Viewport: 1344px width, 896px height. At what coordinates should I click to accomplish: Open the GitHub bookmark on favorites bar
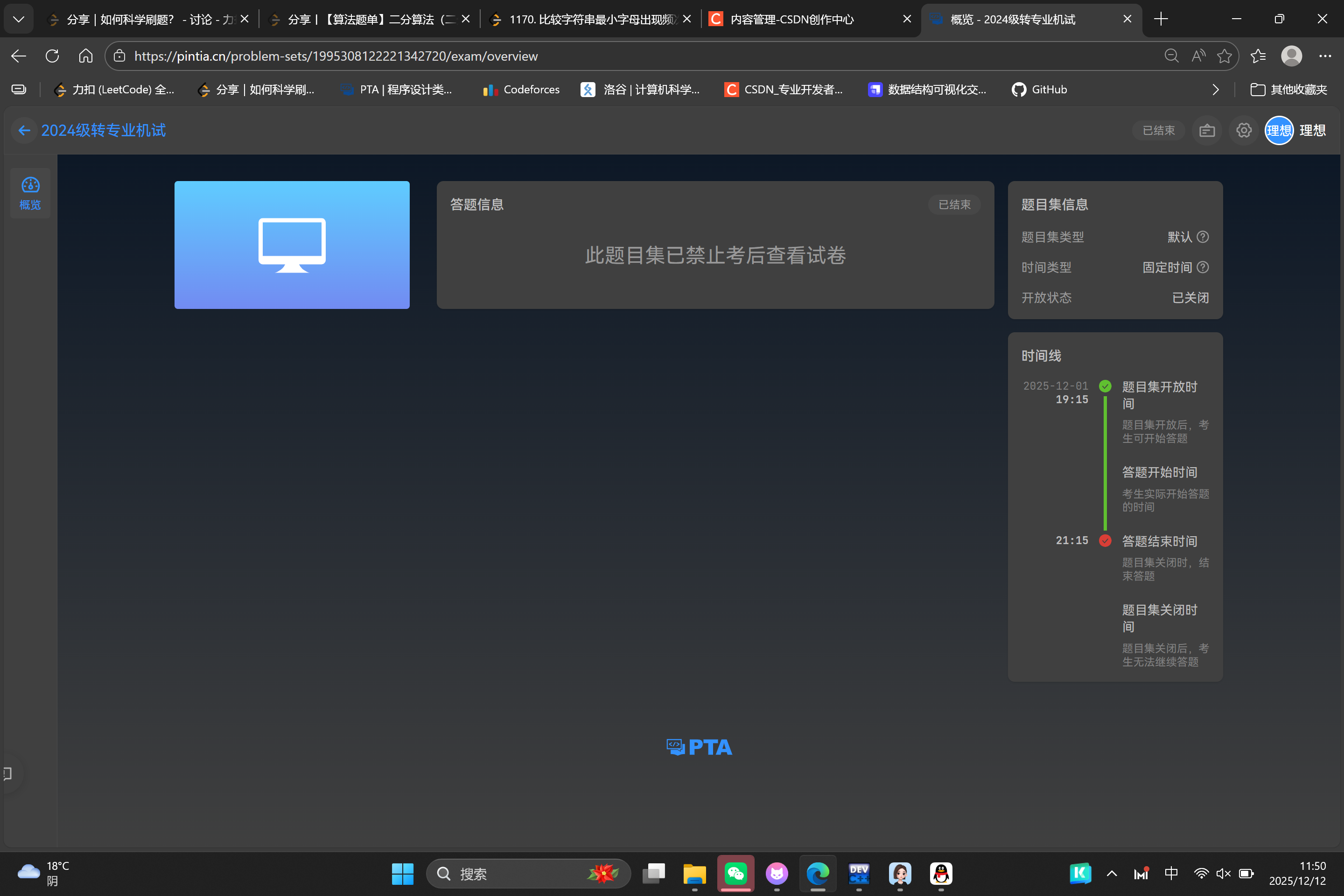click(1039, 89)
